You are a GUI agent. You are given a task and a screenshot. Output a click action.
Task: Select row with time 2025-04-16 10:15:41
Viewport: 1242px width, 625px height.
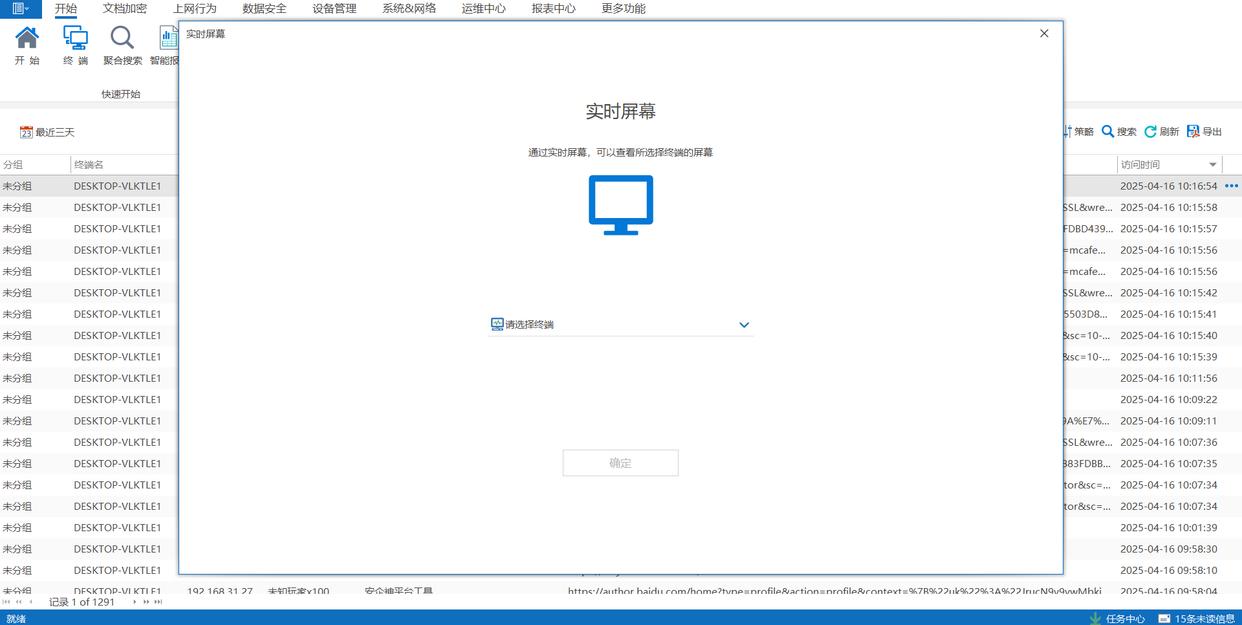coord(1168,314)
